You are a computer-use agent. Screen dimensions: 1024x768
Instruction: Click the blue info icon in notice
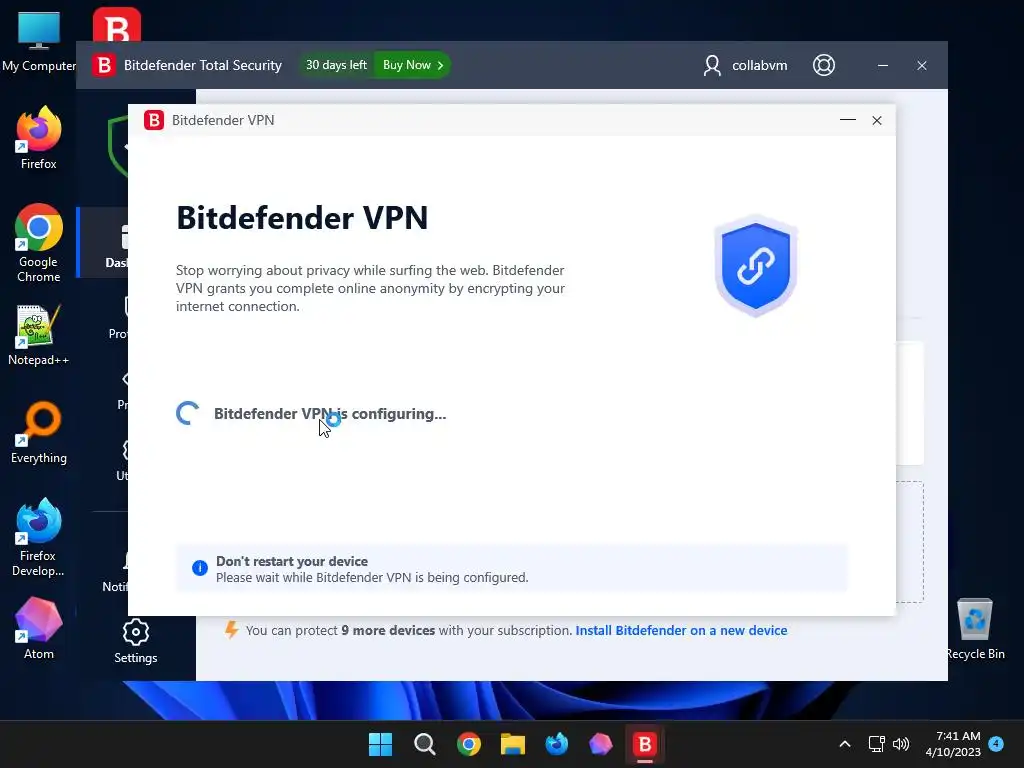click(x=200, y=568)
